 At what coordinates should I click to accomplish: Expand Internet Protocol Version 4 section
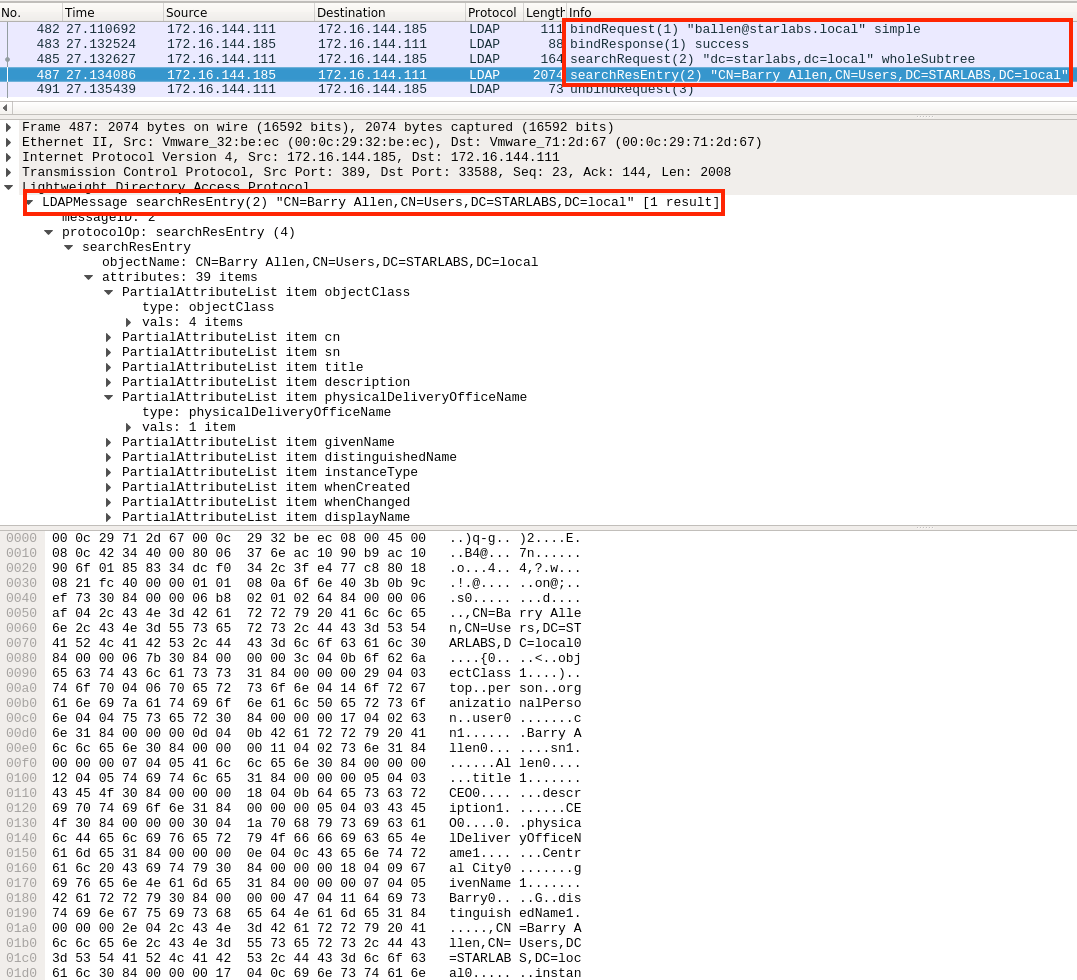(9, 158)
